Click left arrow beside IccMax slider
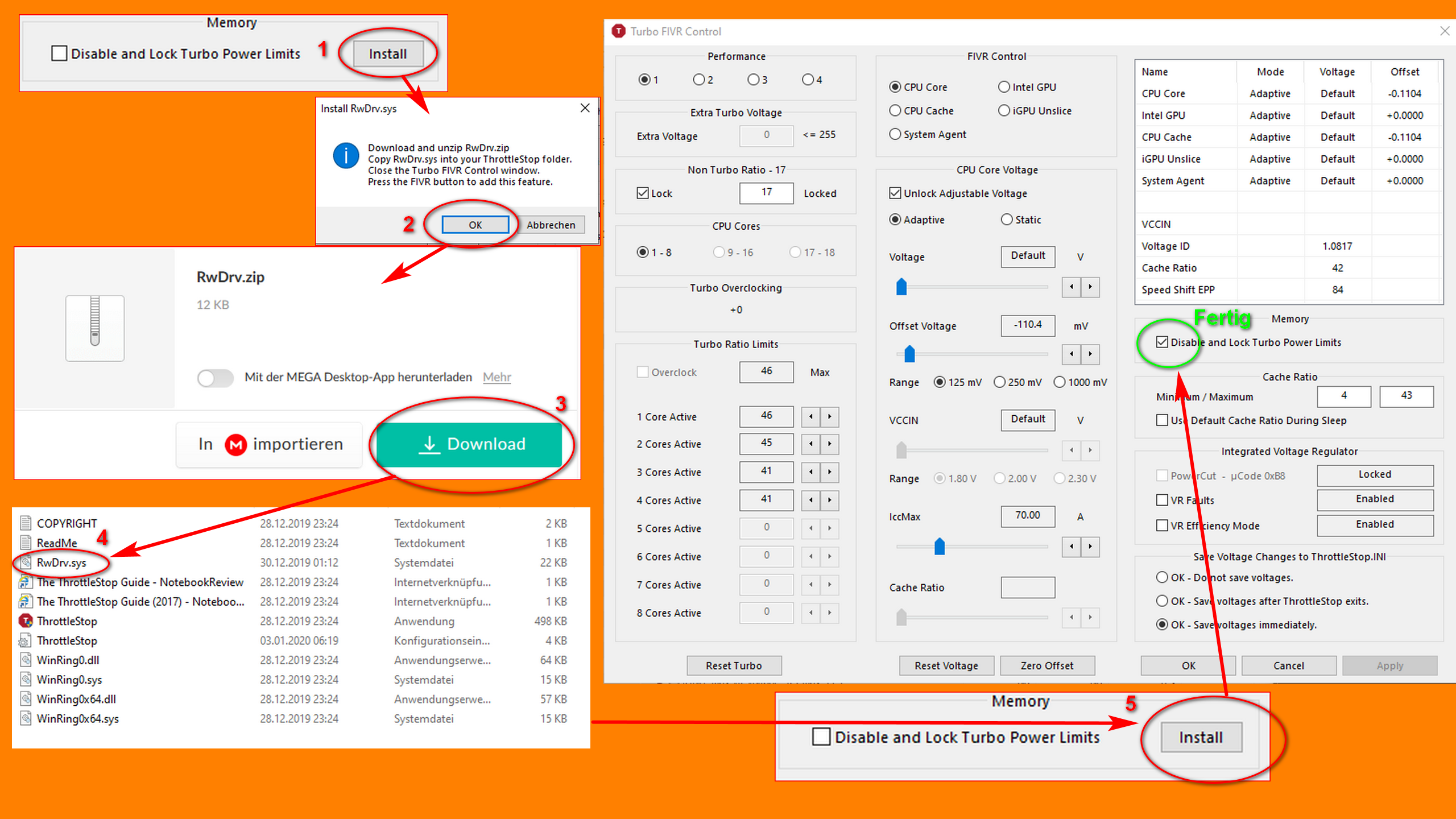 1071,547
